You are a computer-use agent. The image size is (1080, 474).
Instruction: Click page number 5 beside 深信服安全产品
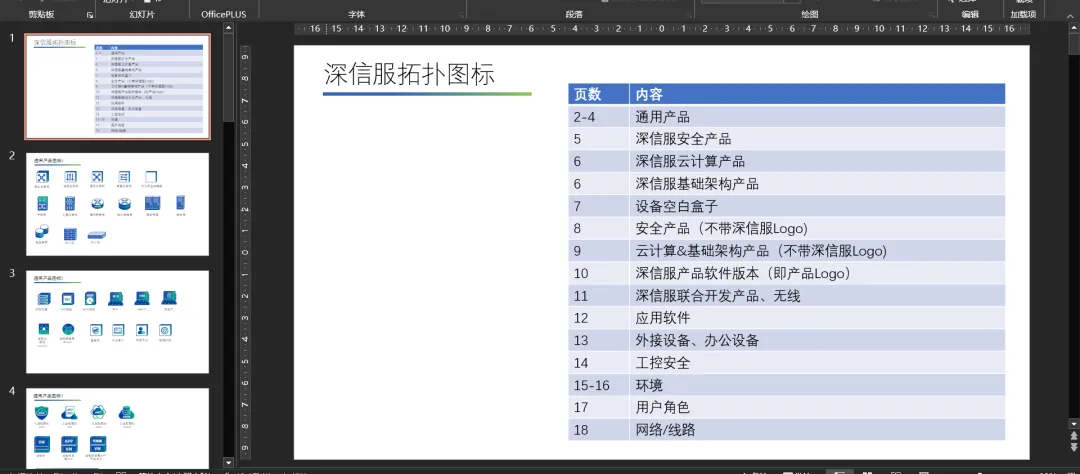(599, 138)
